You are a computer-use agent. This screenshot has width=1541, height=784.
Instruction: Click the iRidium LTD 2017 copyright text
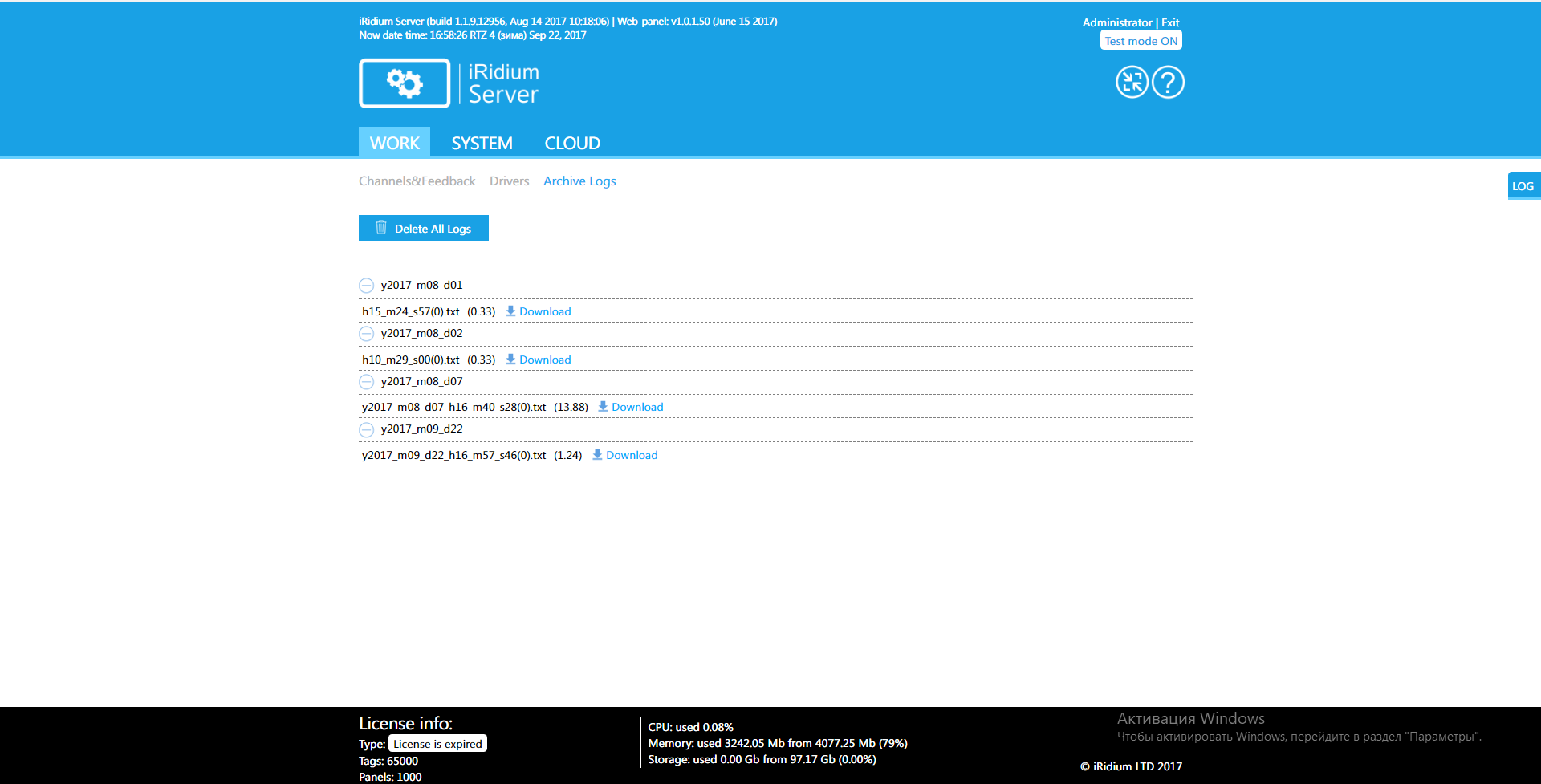[x=1131, y=766]
